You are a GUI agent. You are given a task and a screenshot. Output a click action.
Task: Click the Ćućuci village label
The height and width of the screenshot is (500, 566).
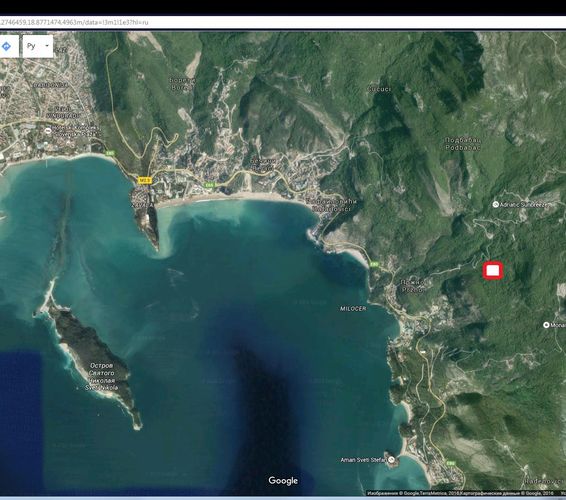pyautogui.click(x=379, y=89)
